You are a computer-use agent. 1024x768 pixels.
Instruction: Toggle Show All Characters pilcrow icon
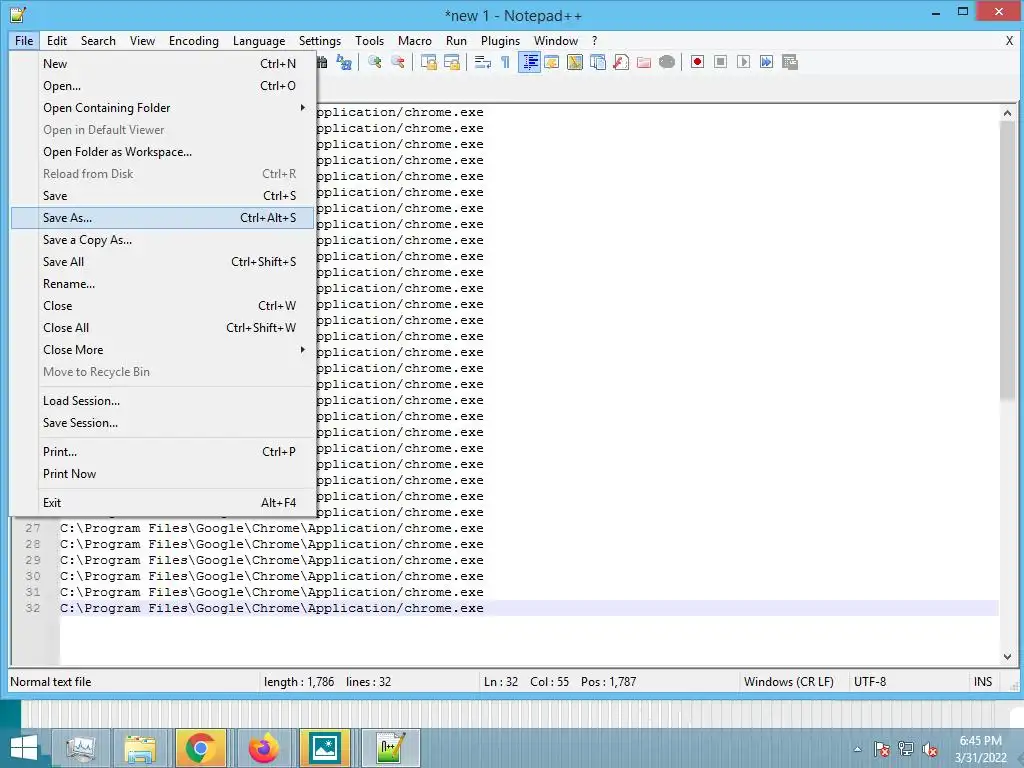tap(505, 62)
